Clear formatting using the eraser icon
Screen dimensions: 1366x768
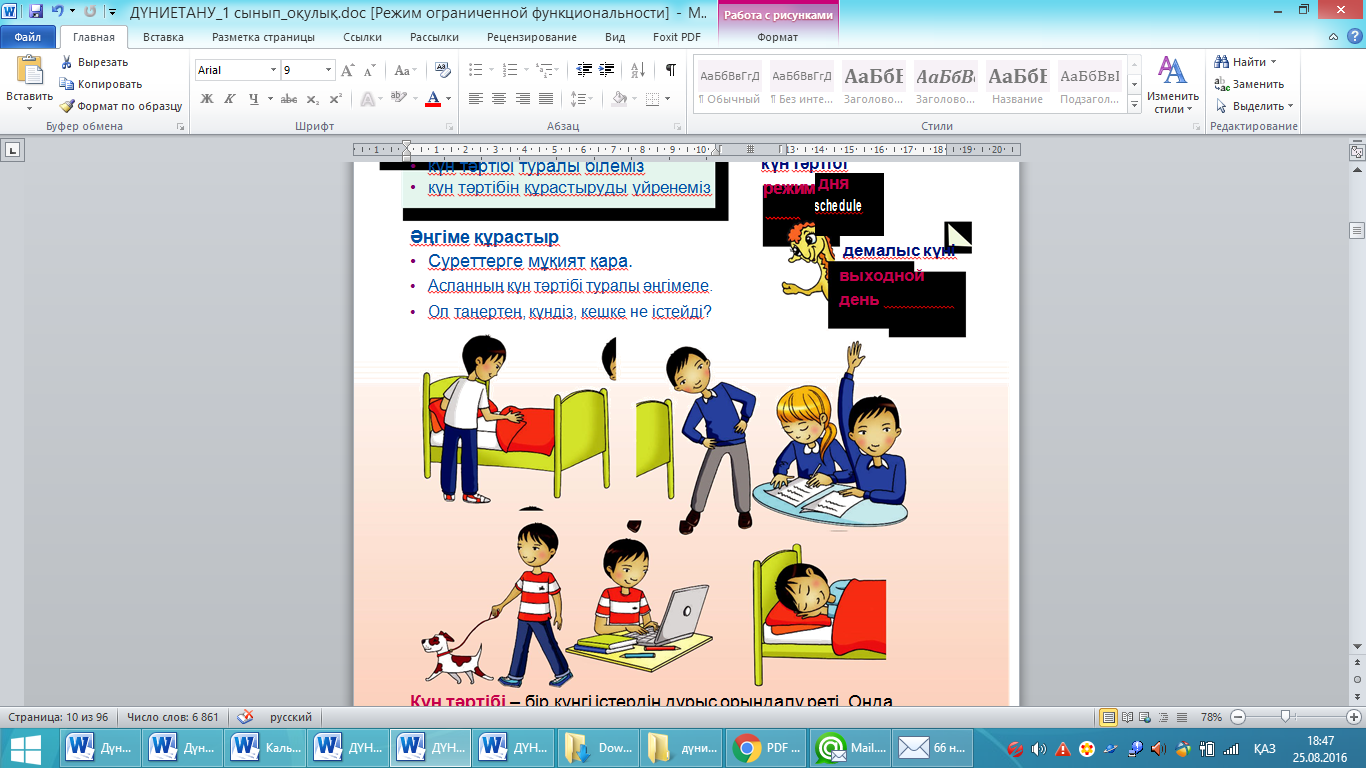pos(444,70)
